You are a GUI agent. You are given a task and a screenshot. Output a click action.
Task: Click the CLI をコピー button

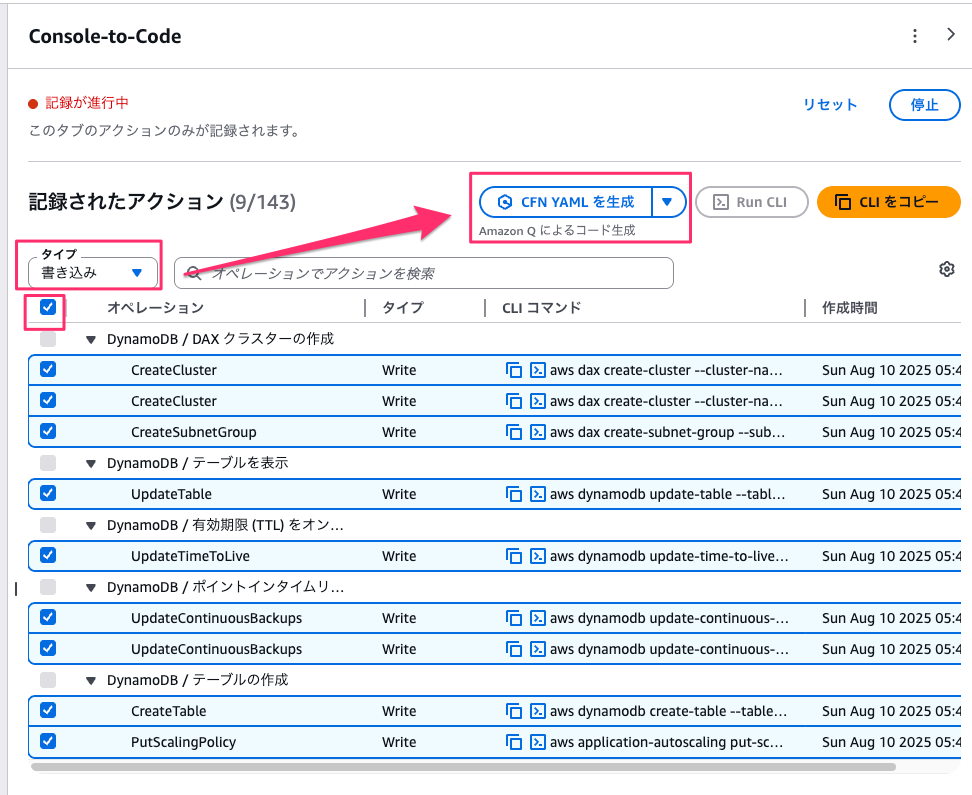click(889, 202)
